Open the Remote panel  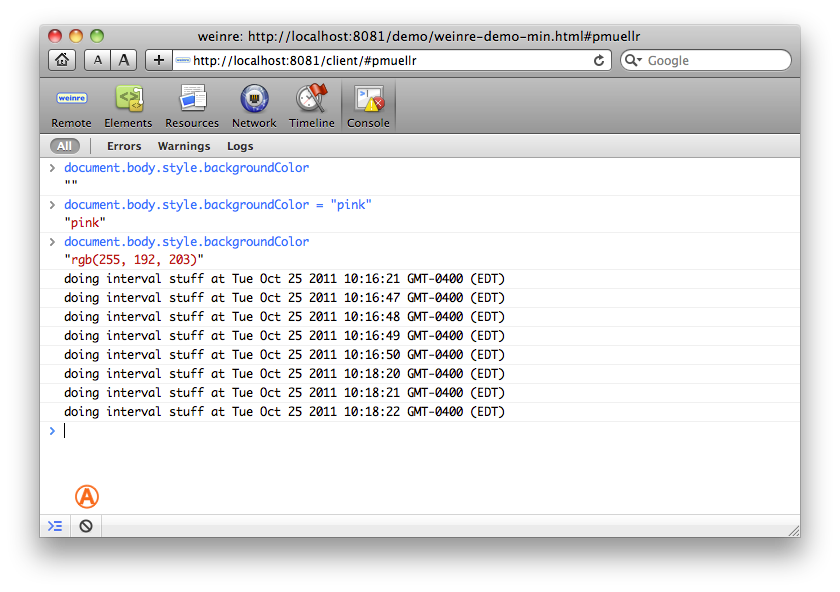(71, 107)
